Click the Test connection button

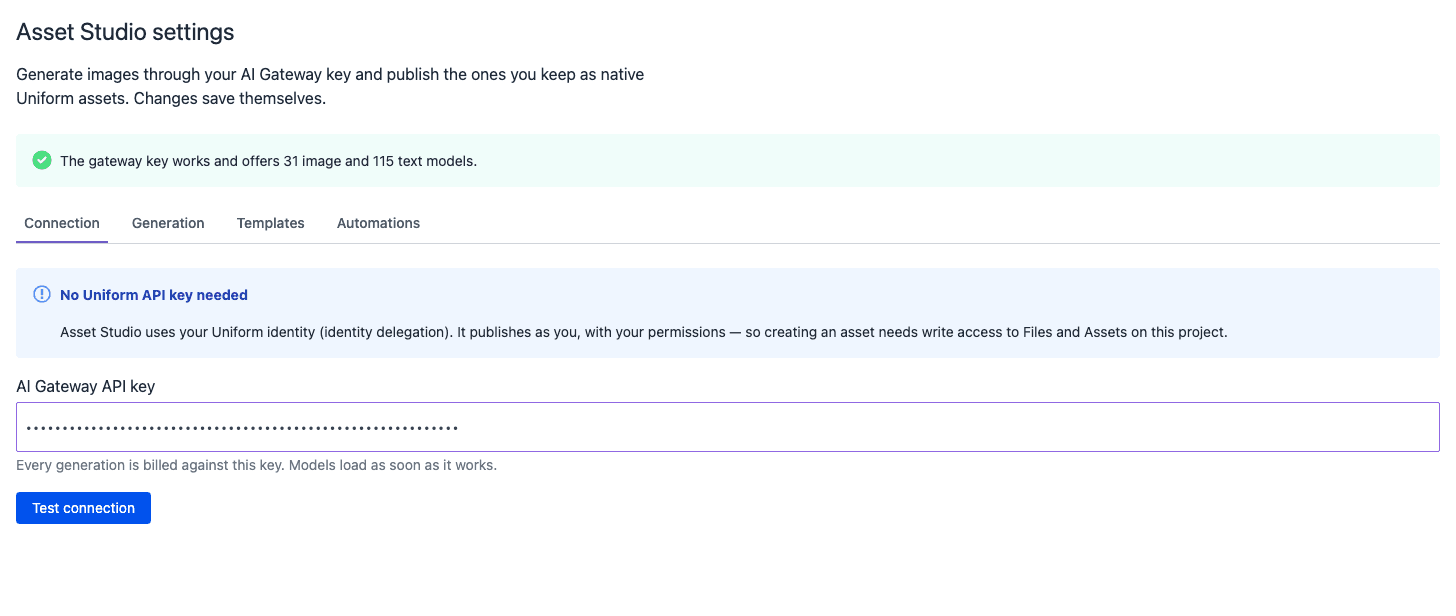83,508
